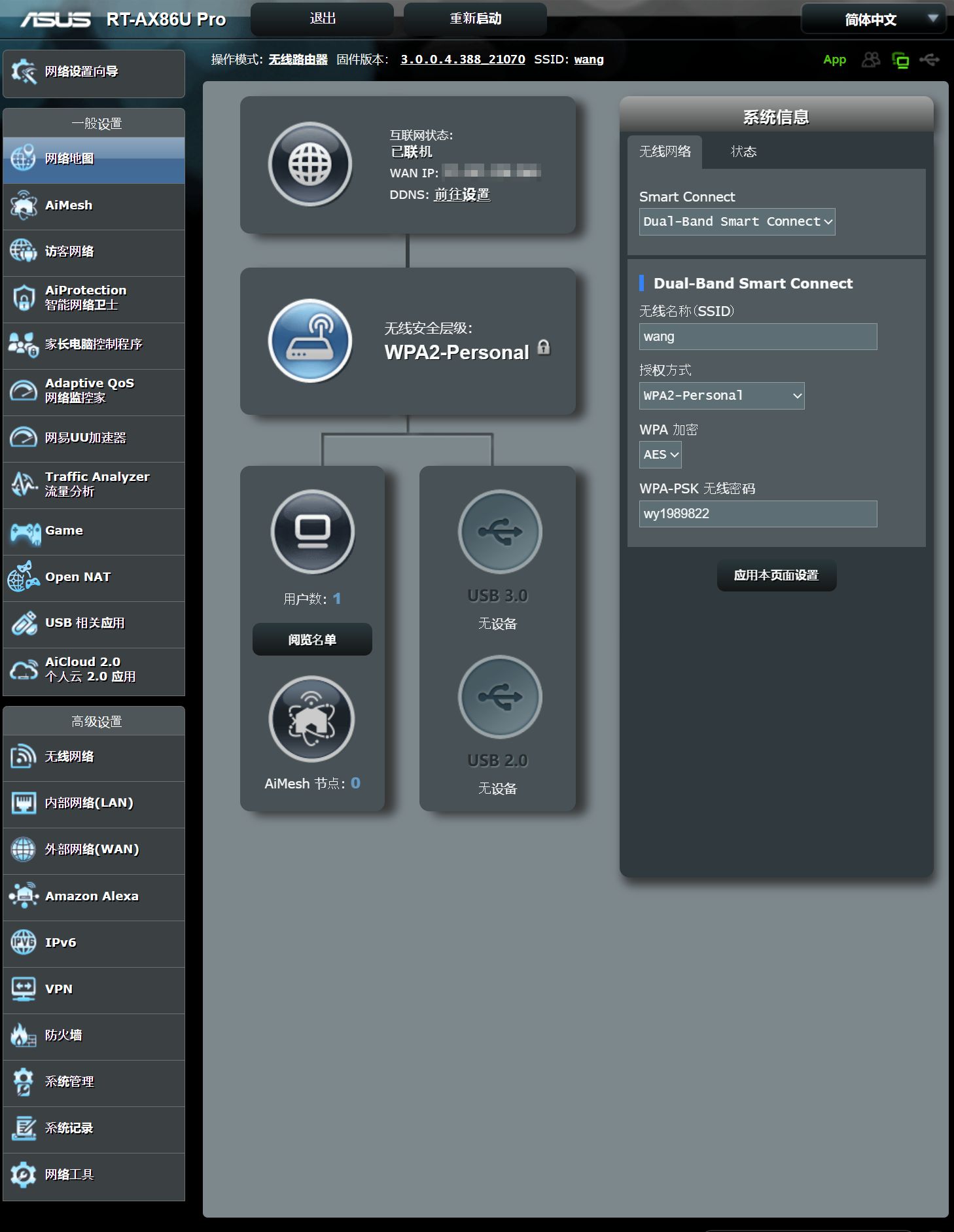The height and width of the screenshot is (1232, 954).
Task: Click the 重新启动 reboot button
Action: coord(475,18)
